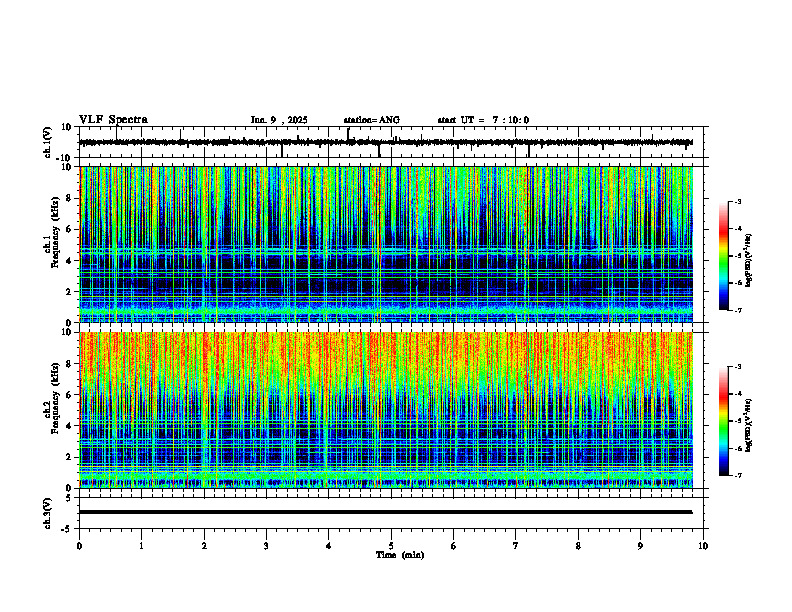Click the ch.1 colorbar log(PSD) unit label
Screen dimensions: 792x612
(750, 260)
